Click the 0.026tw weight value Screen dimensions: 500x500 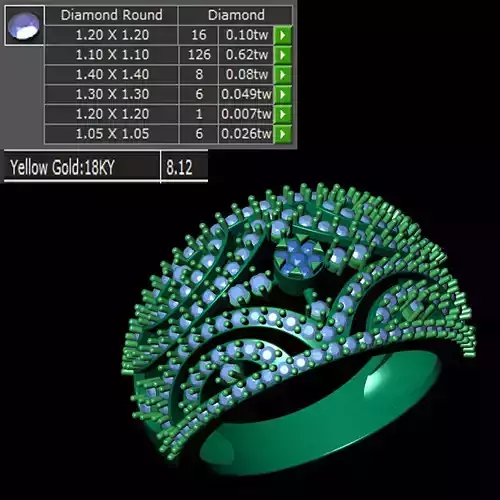(x=246, y=134)
